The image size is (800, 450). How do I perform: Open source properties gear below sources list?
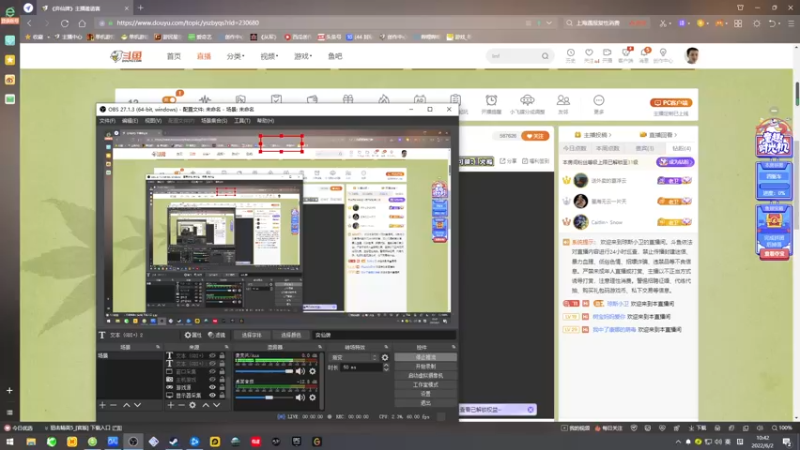(192, 405)
